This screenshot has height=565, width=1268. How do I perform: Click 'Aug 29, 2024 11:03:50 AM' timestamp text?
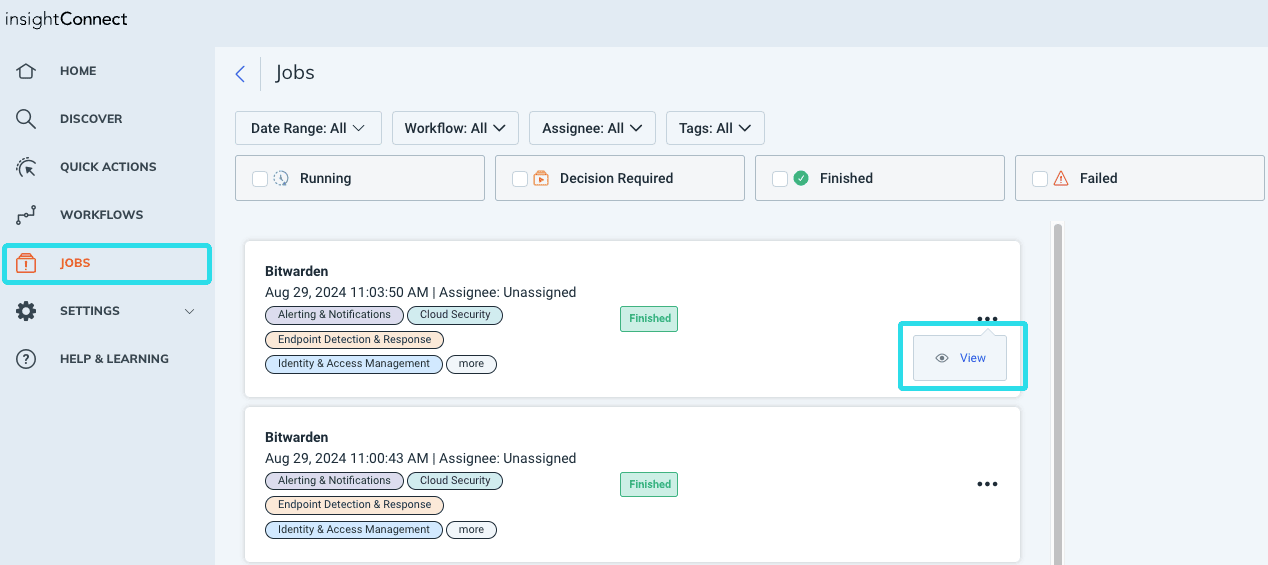coord(346,293)
